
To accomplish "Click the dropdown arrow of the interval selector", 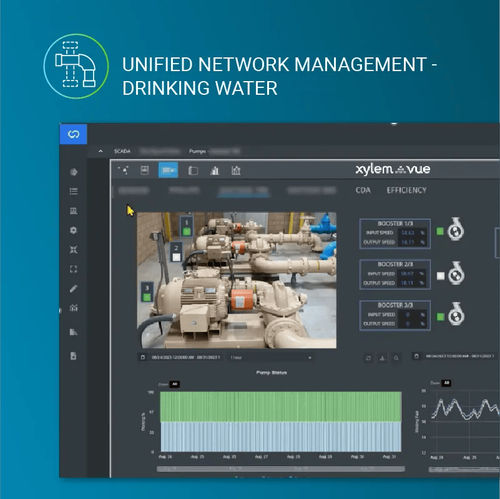I will point(310,358).
